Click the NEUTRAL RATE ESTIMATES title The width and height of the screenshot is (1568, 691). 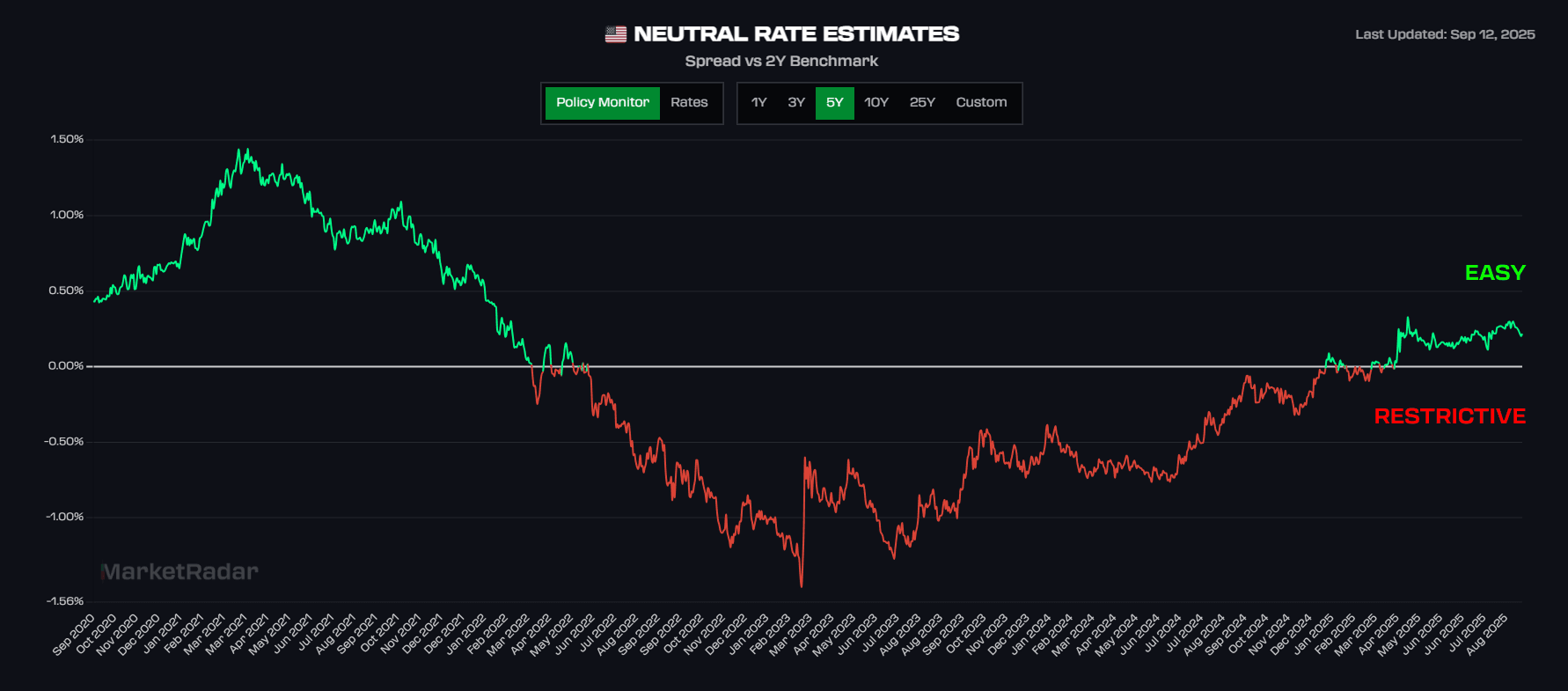(796, 34)
